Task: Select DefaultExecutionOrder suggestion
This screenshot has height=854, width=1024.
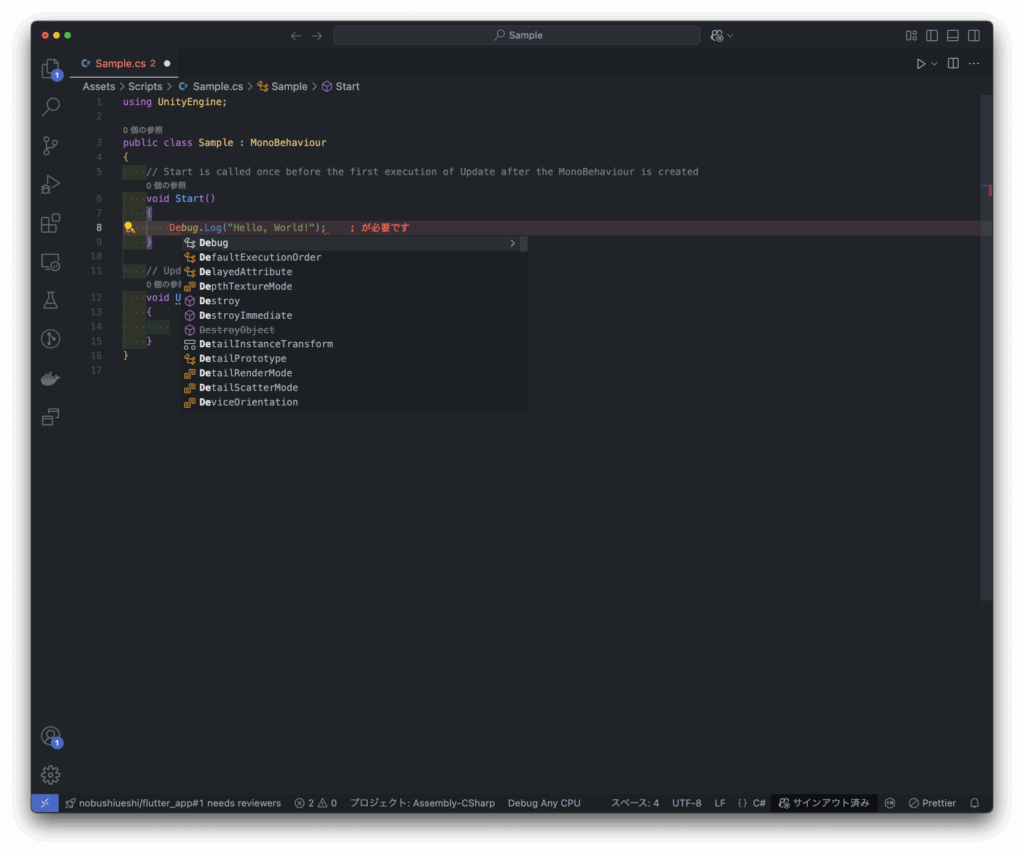Action: [355, 257]
